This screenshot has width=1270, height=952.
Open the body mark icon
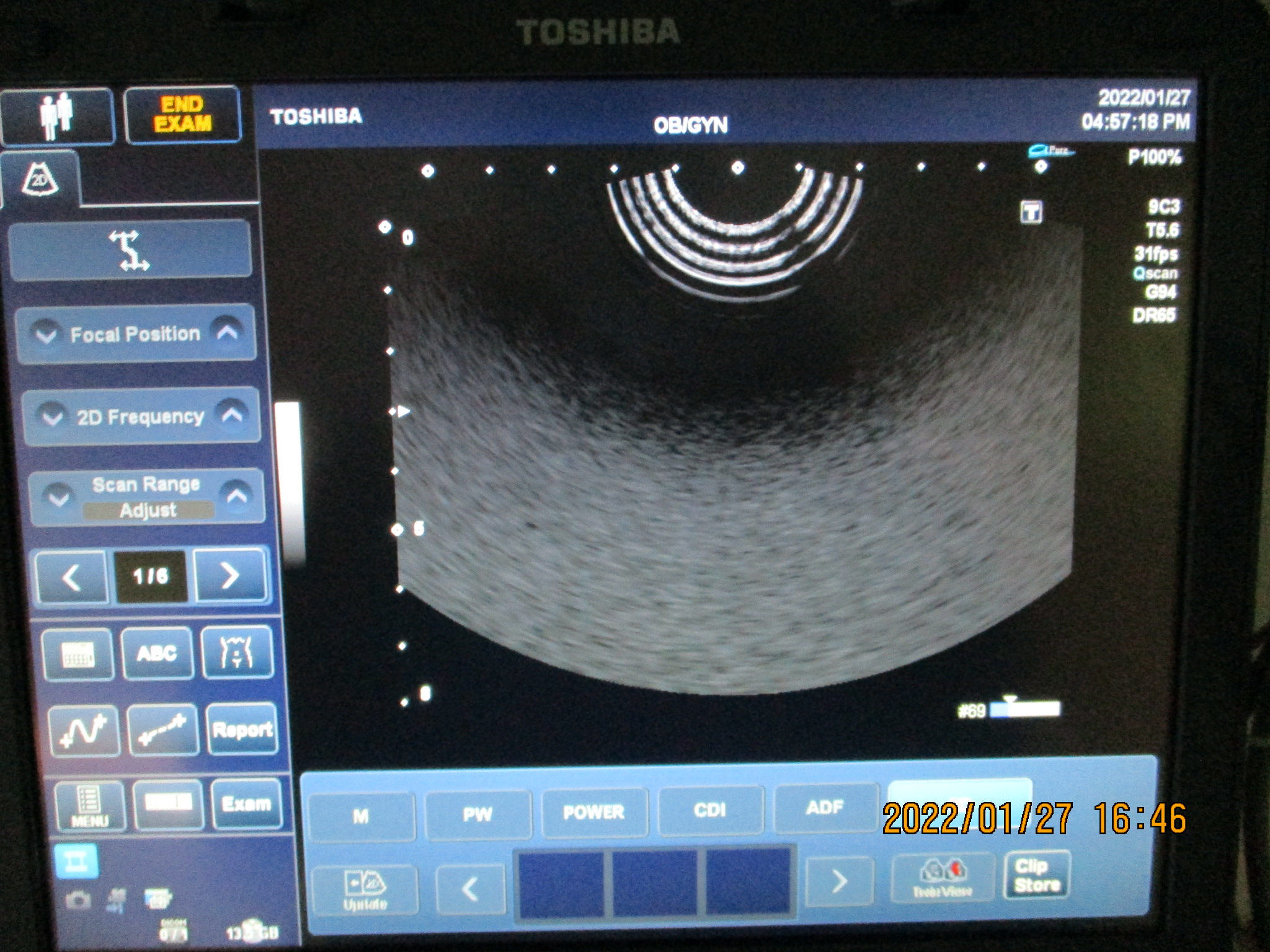238,653
